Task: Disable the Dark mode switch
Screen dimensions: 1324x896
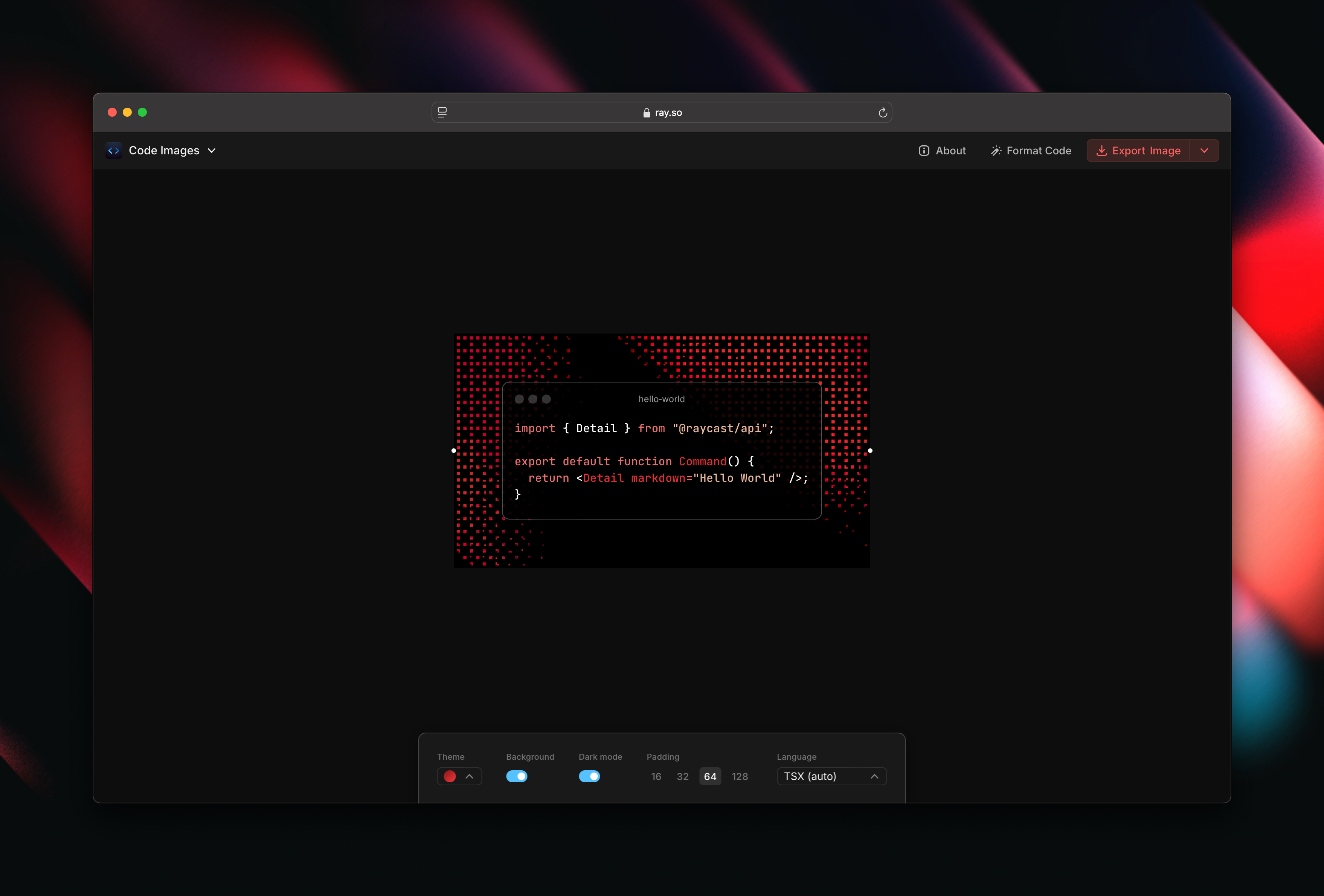Action: click(x=589, y=776)
